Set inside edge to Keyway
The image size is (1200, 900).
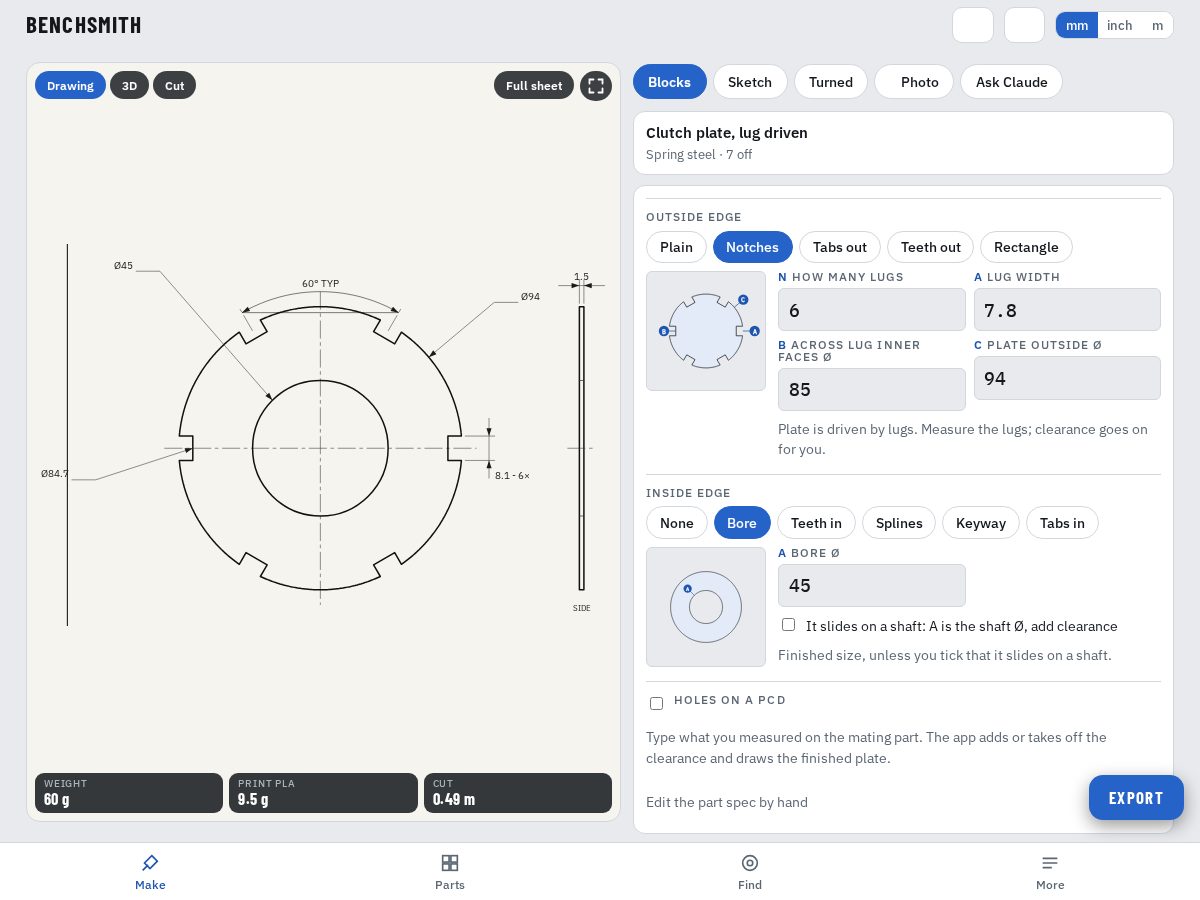(981, 523)
